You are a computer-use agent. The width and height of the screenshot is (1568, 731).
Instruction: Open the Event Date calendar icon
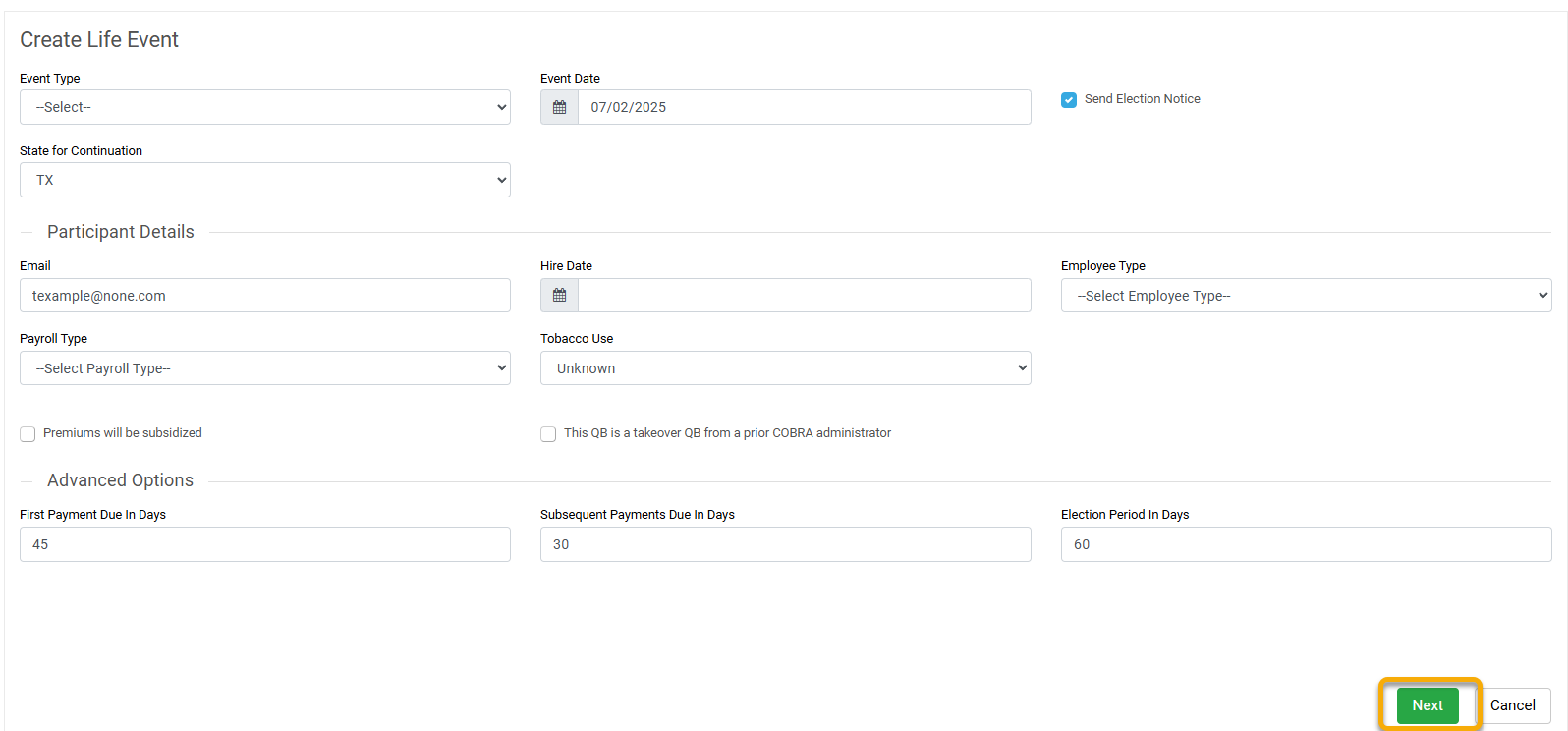[x=559, y=107]
